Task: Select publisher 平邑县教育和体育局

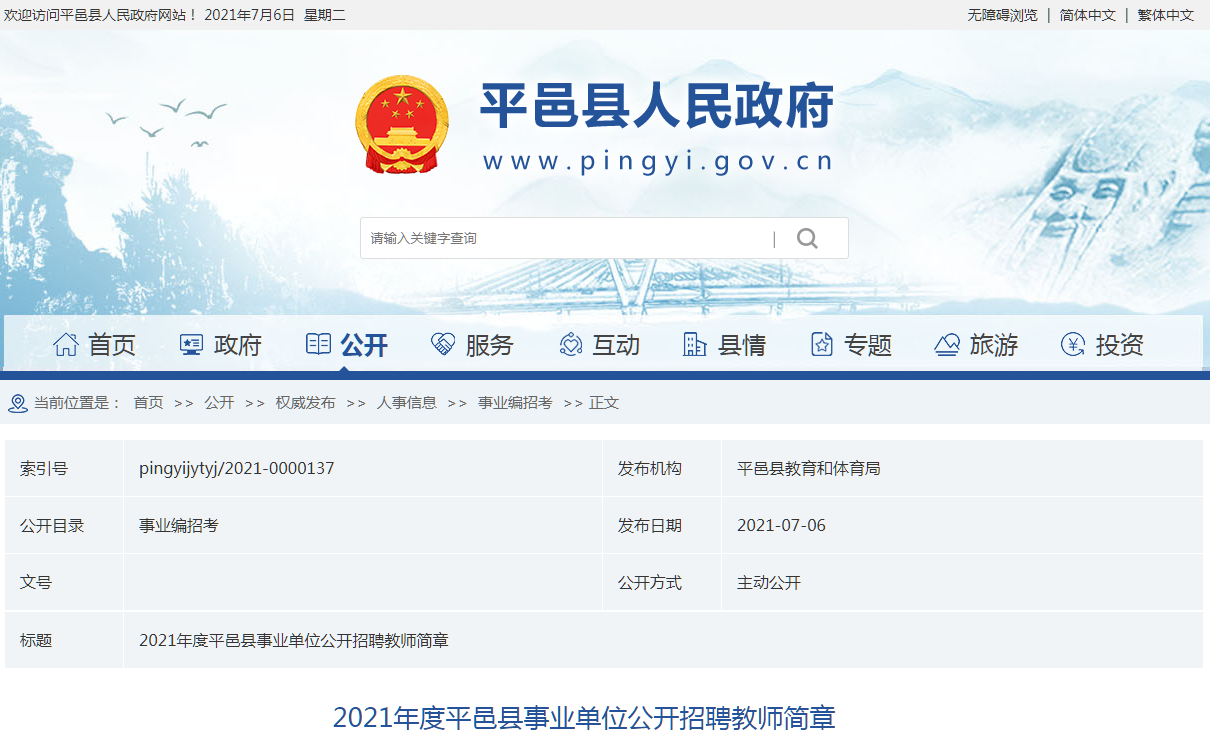Action: 809,468
